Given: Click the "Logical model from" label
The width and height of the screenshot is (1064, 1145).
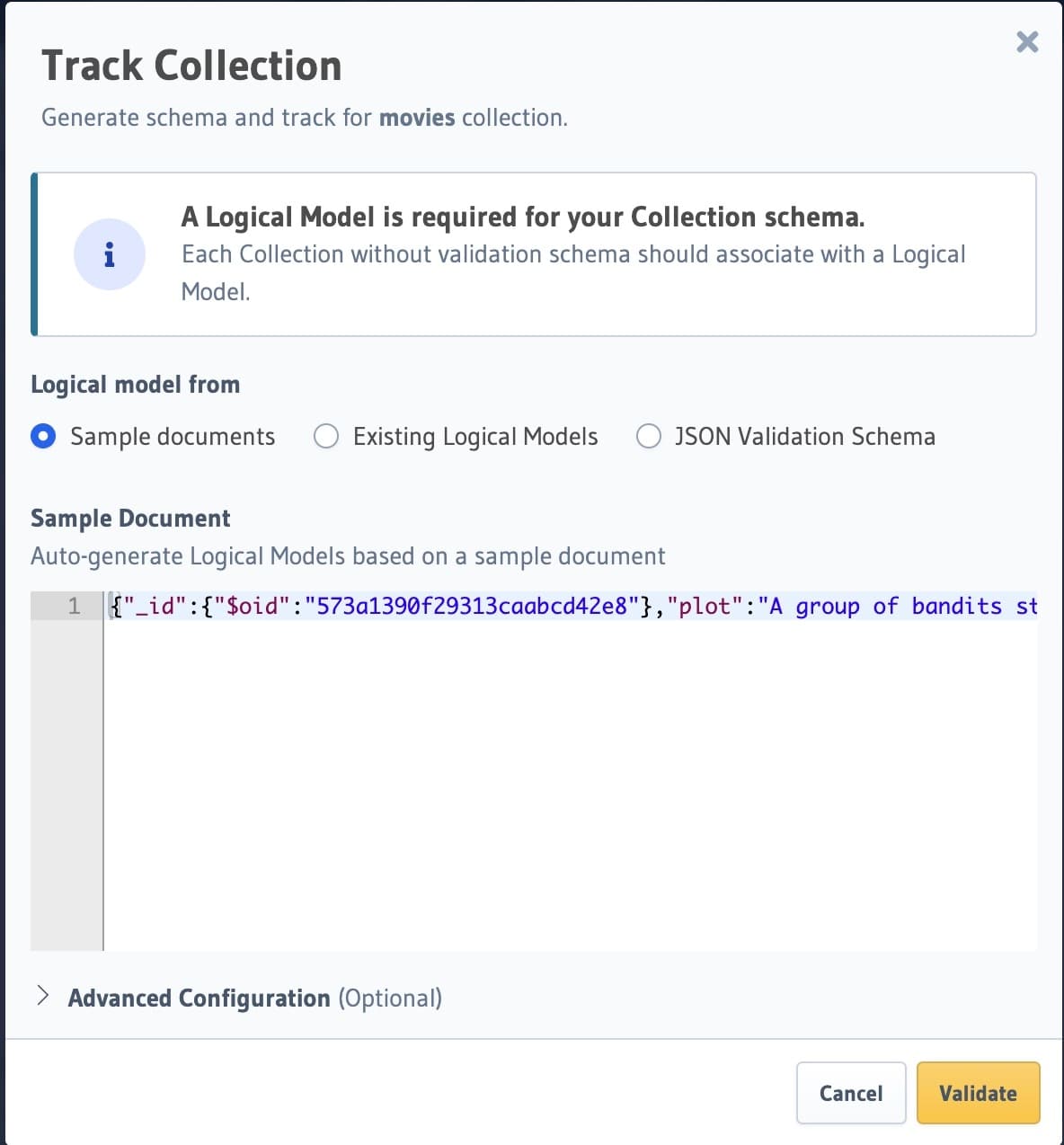Looking at the screenshot, I should pos(135,385).
